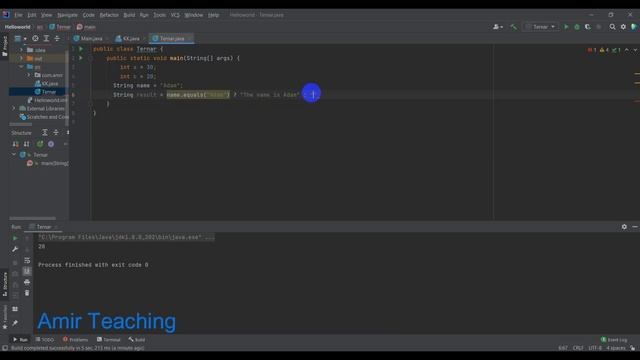Viewport: 640px width, 360px height.
Task: Collapse the Ternar node in Structure tree
Action: 14,155
